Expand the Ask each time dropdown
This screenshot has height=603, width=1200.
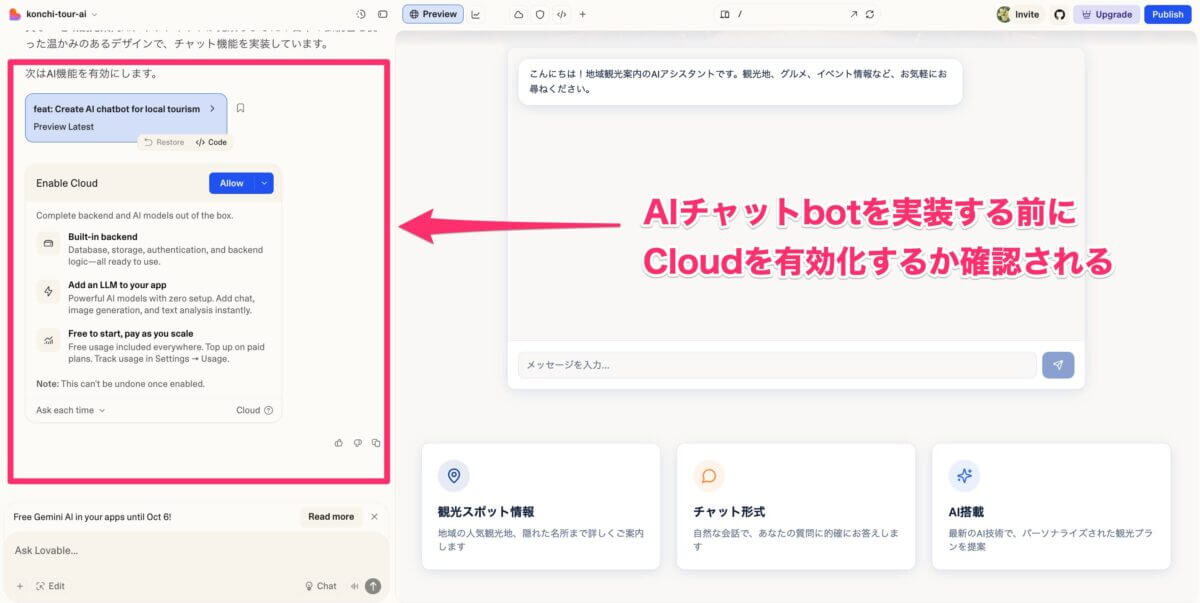coord(71,410)
